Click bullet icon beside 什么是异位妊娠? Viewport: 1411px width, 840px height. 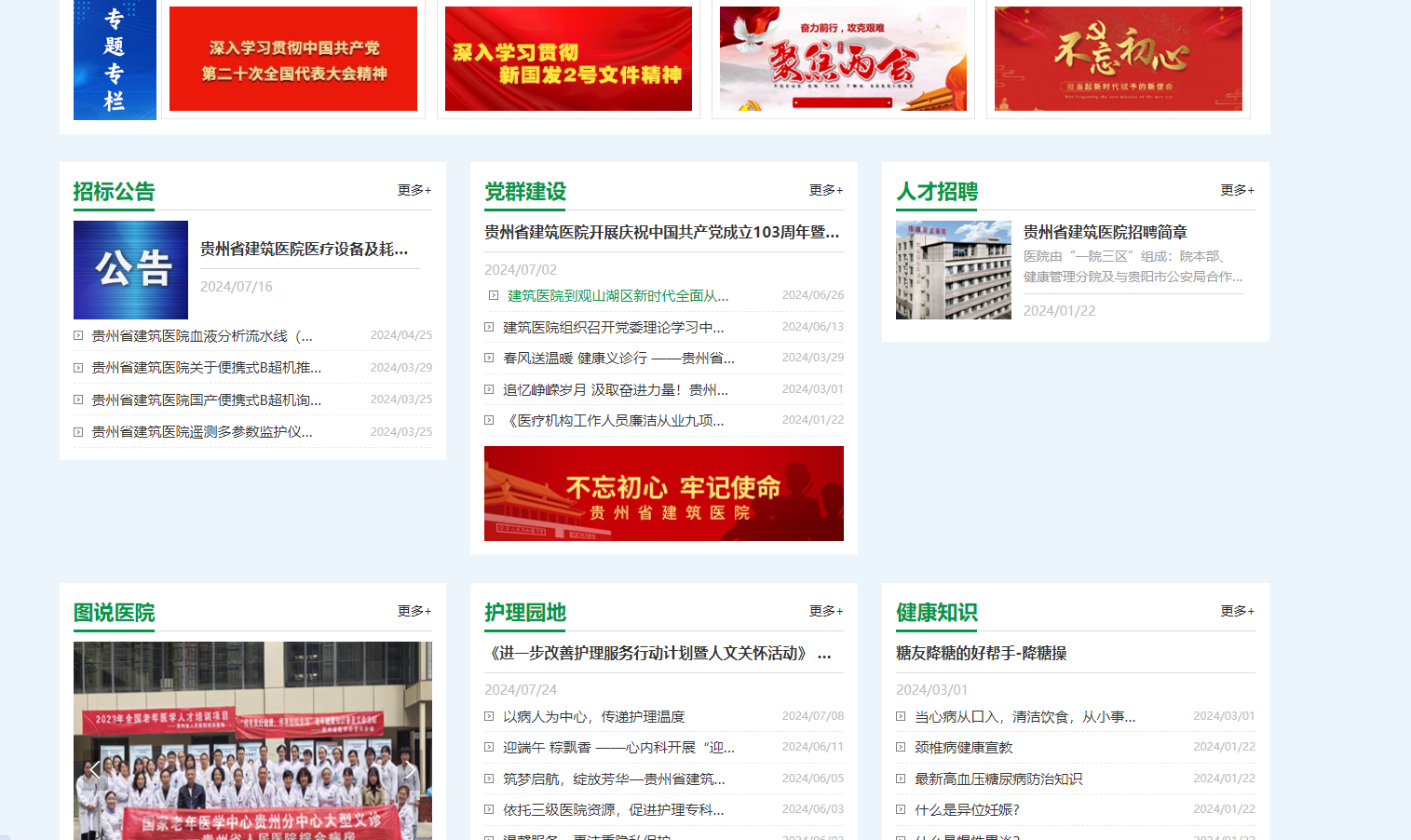click(x=901, y=809)
